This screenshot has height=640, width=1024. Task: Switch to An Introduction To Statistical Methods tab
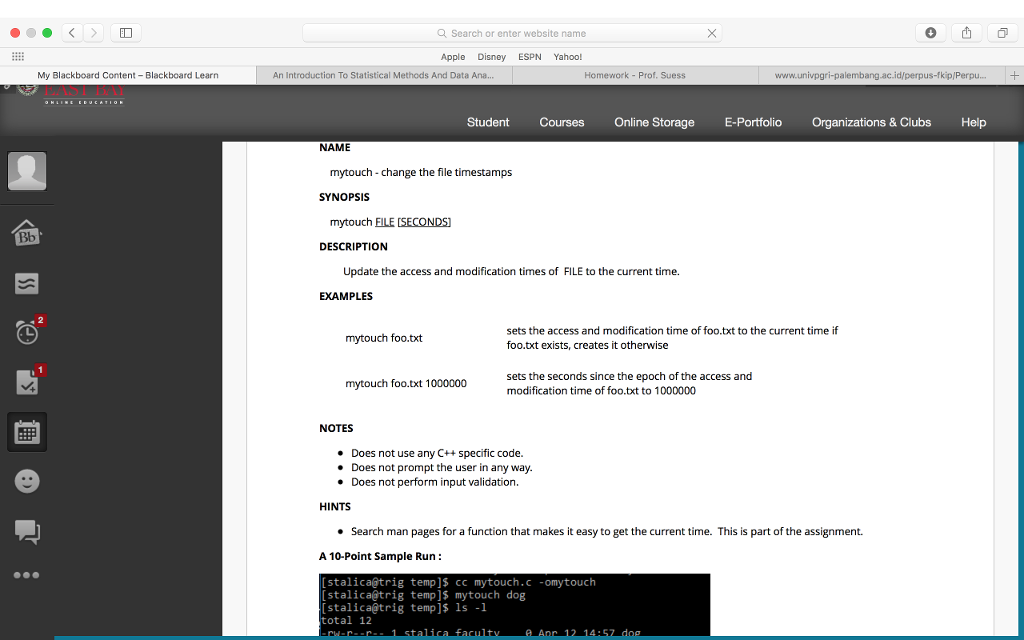383,75
